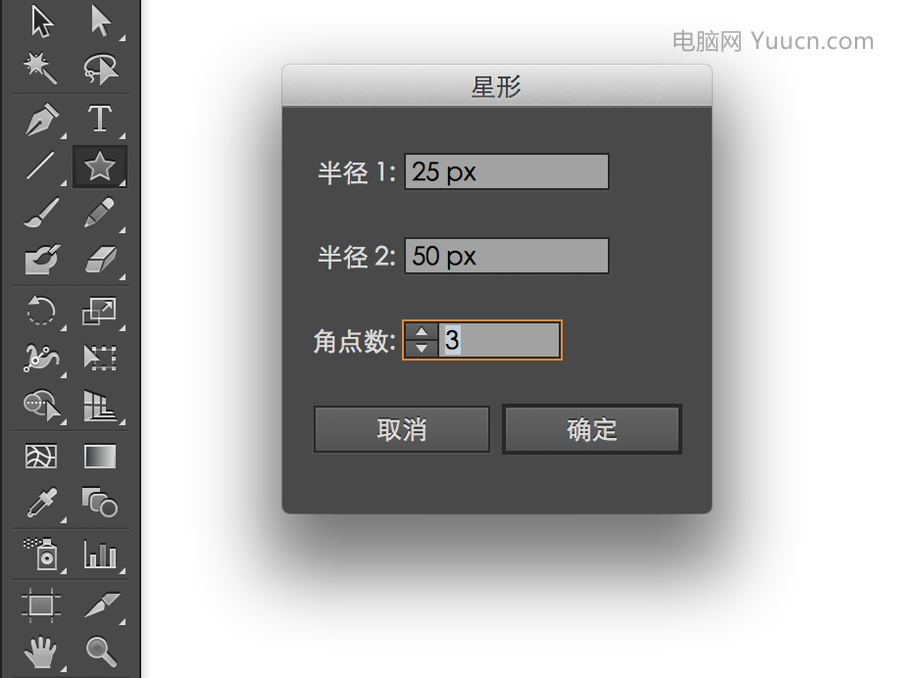
Task: Select the Mesh tool
Action: 41,457
